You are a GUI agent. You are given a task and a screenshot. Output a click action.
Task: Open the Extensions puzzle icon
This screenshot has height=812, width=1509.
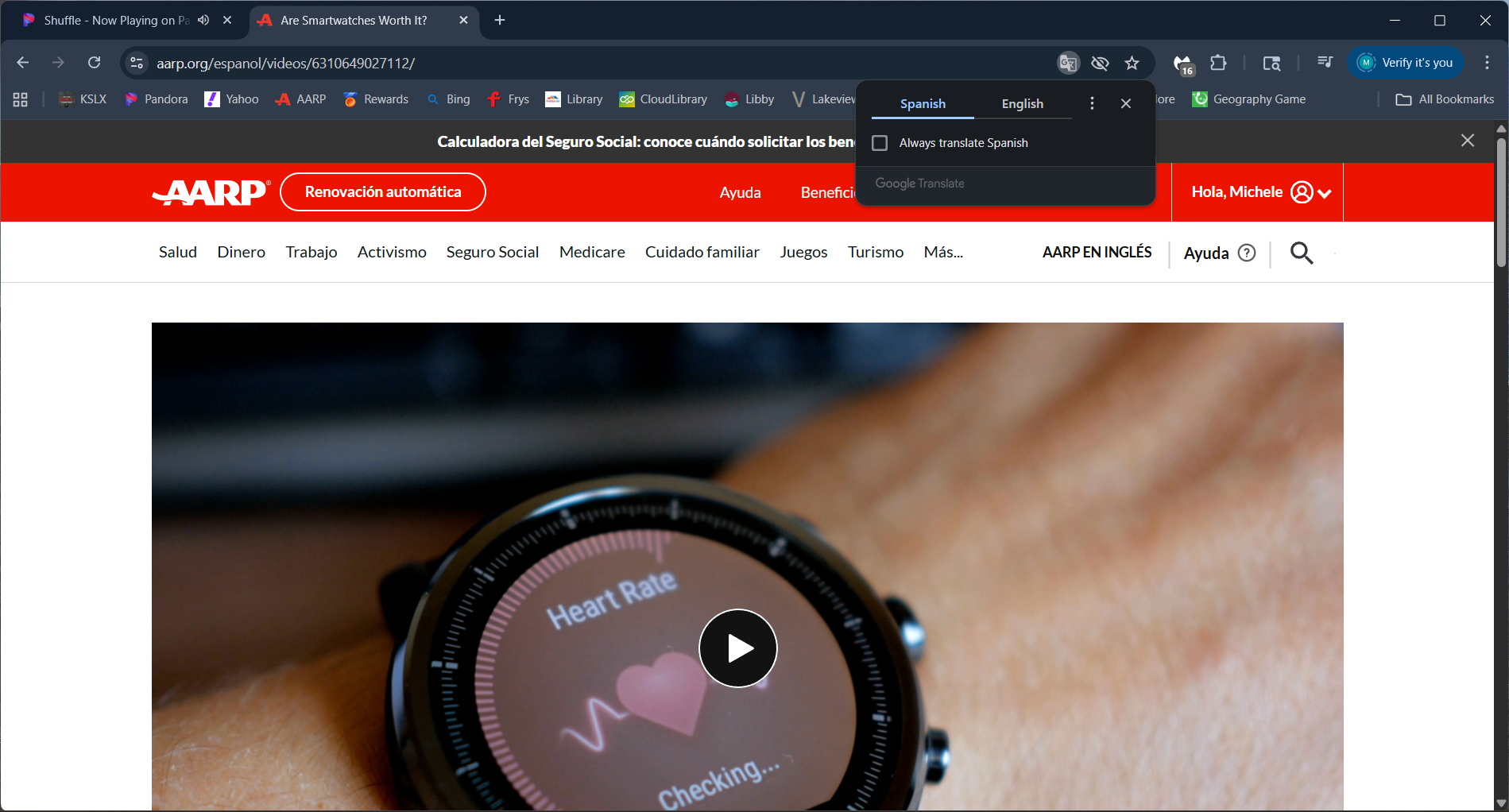click(1218, 63)
